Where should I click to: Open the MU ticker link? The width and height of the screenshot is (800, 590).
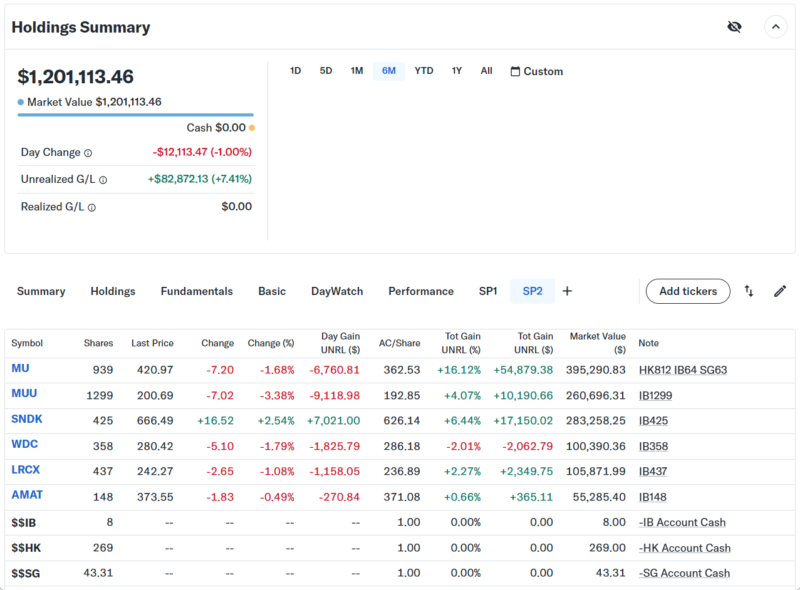coord(20,369)
